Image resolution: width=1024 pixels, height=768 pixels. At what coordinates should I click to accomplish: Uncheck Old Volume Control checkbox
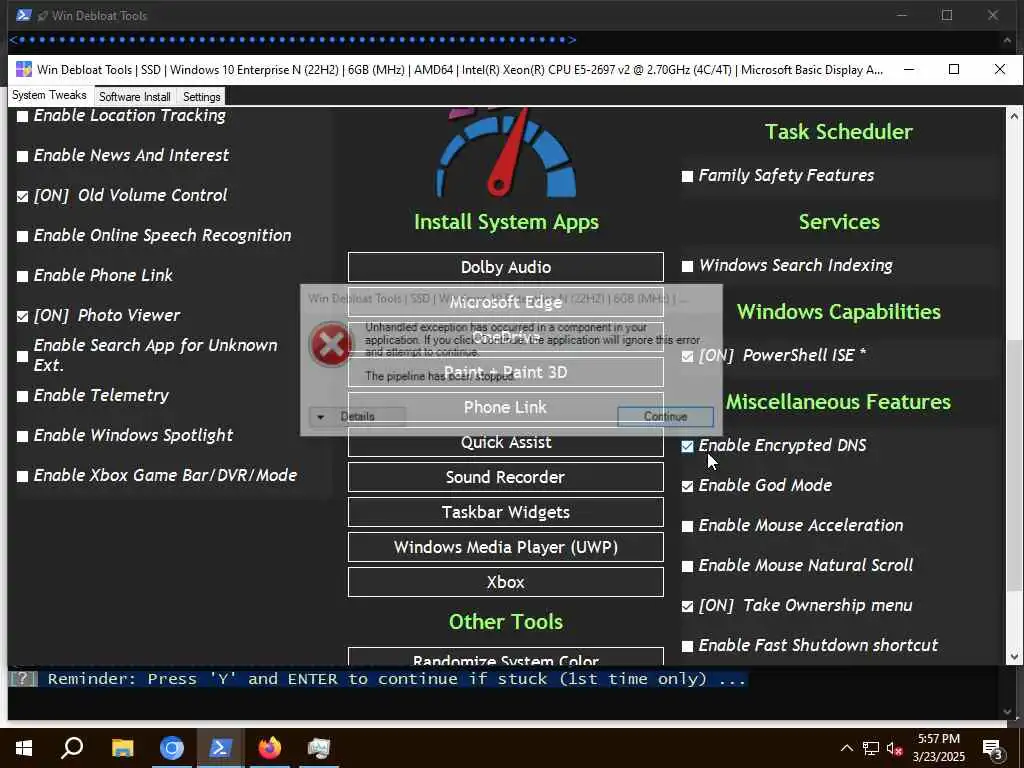[22, 196]
